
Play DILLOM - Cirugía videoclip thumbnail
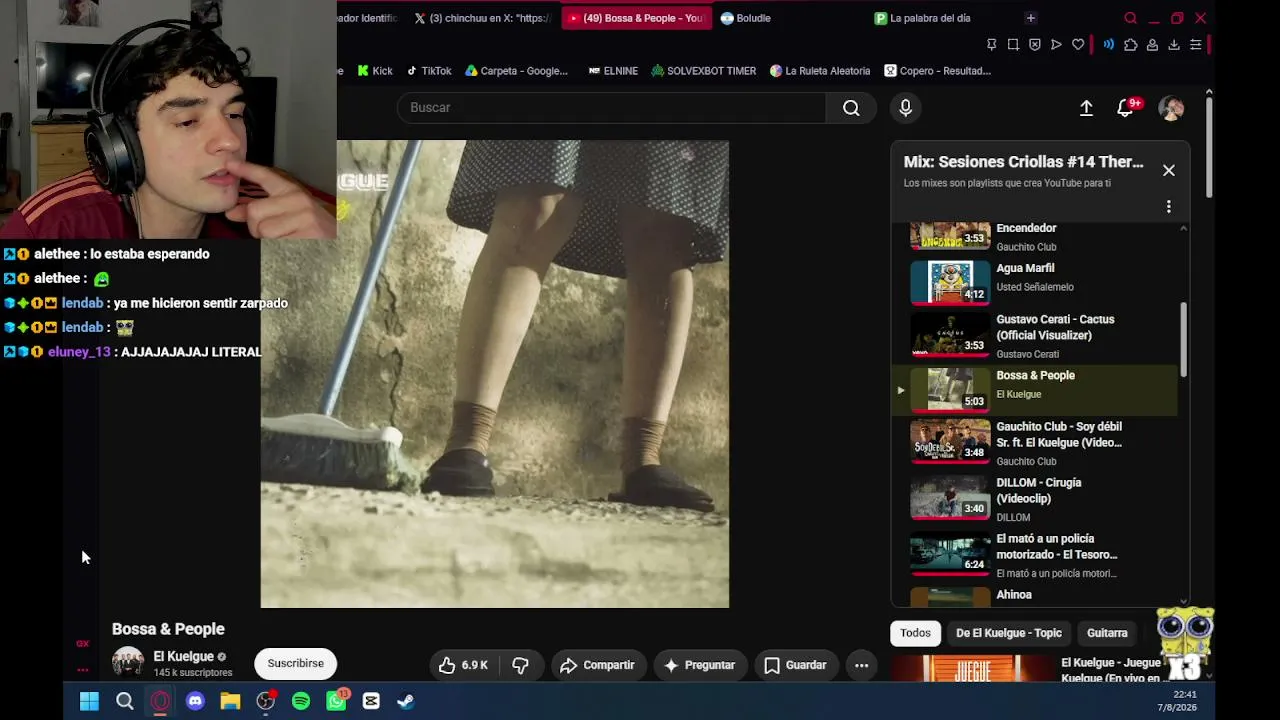tap(950, 498)
